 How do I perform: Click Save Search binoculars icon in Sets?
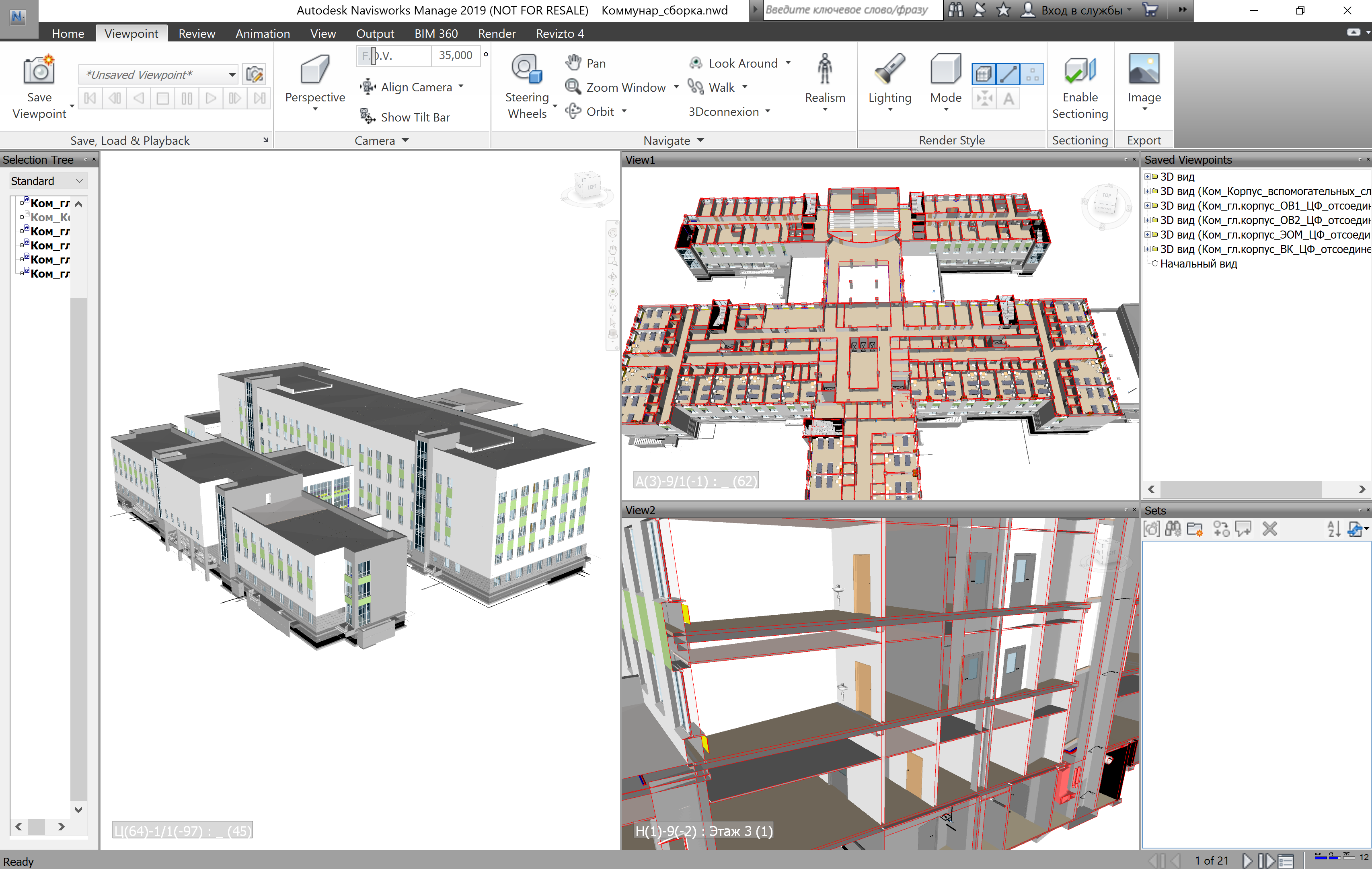click(x=1173, y=529)
